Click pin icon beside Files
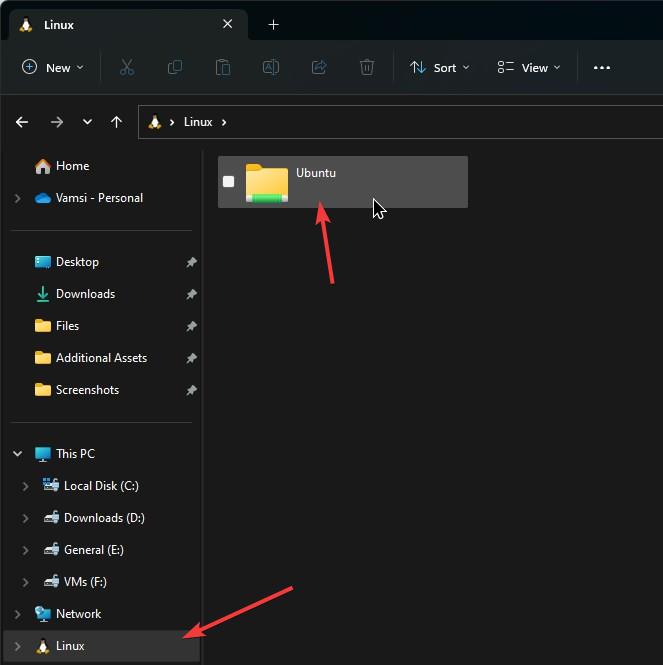The image size is (663, 665). 191,326
